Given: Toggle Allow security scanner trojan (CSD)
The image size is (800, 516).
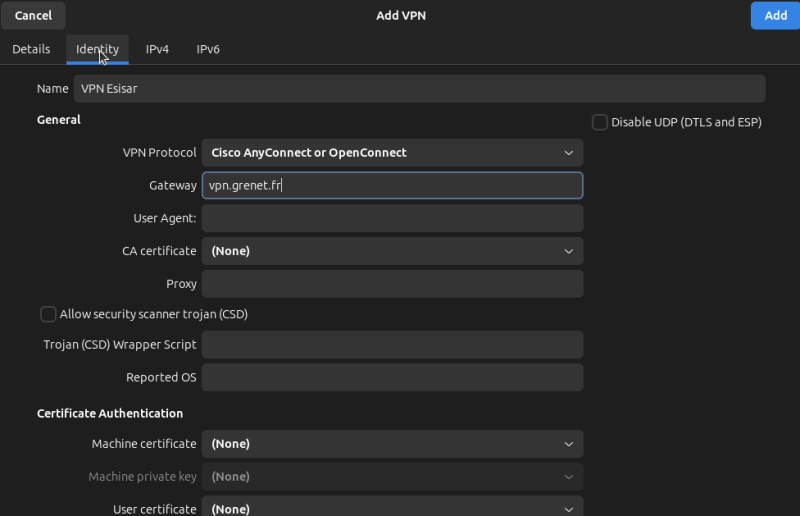Looking at the screenshot, I should point(48,314).
